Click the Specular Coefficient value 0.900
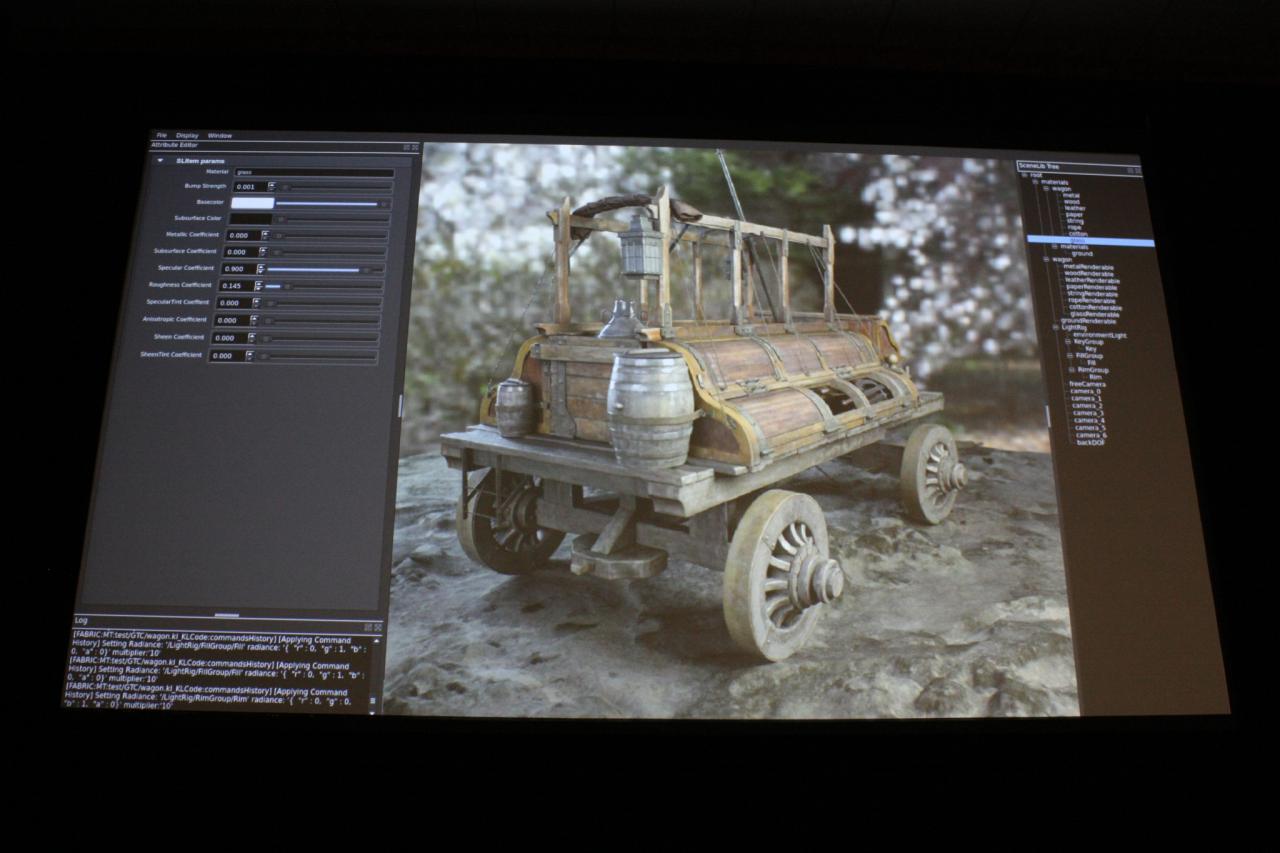 point(239,269)
